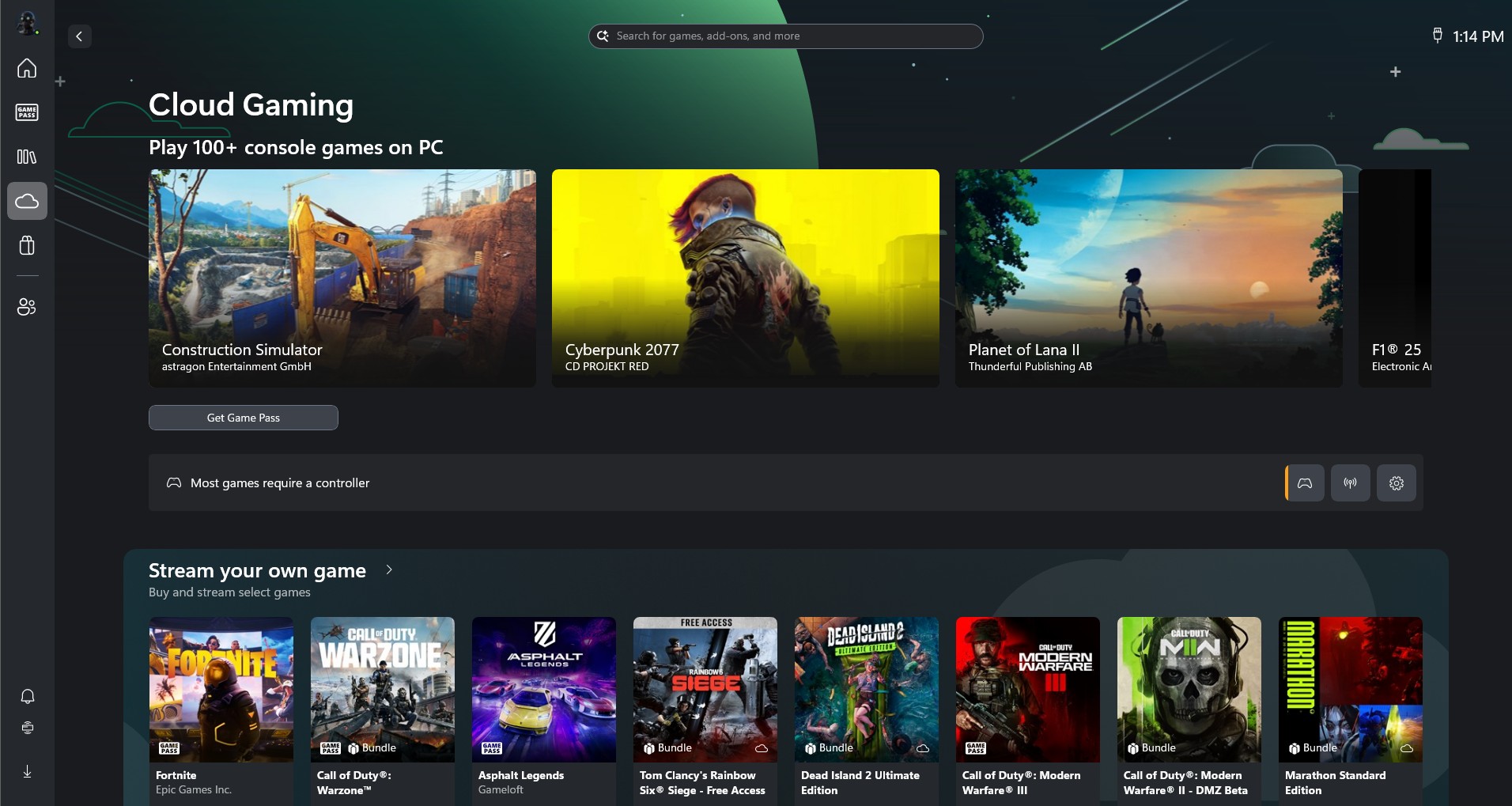Image resolution: width=1512 pixels, height=806 pixels.
Task: Click the controller icon in the settings bar
Action: (x=1303, y=482)
